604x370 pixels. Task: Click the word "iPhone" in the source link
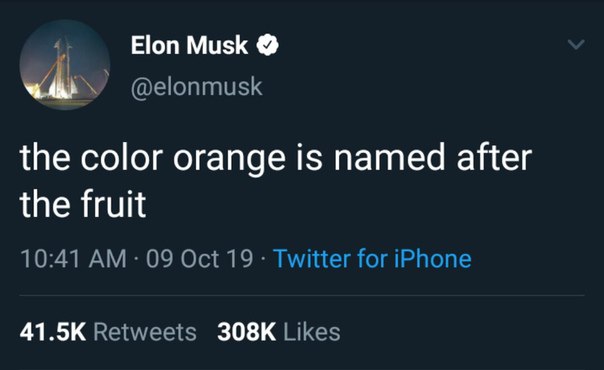click(433, 258)
